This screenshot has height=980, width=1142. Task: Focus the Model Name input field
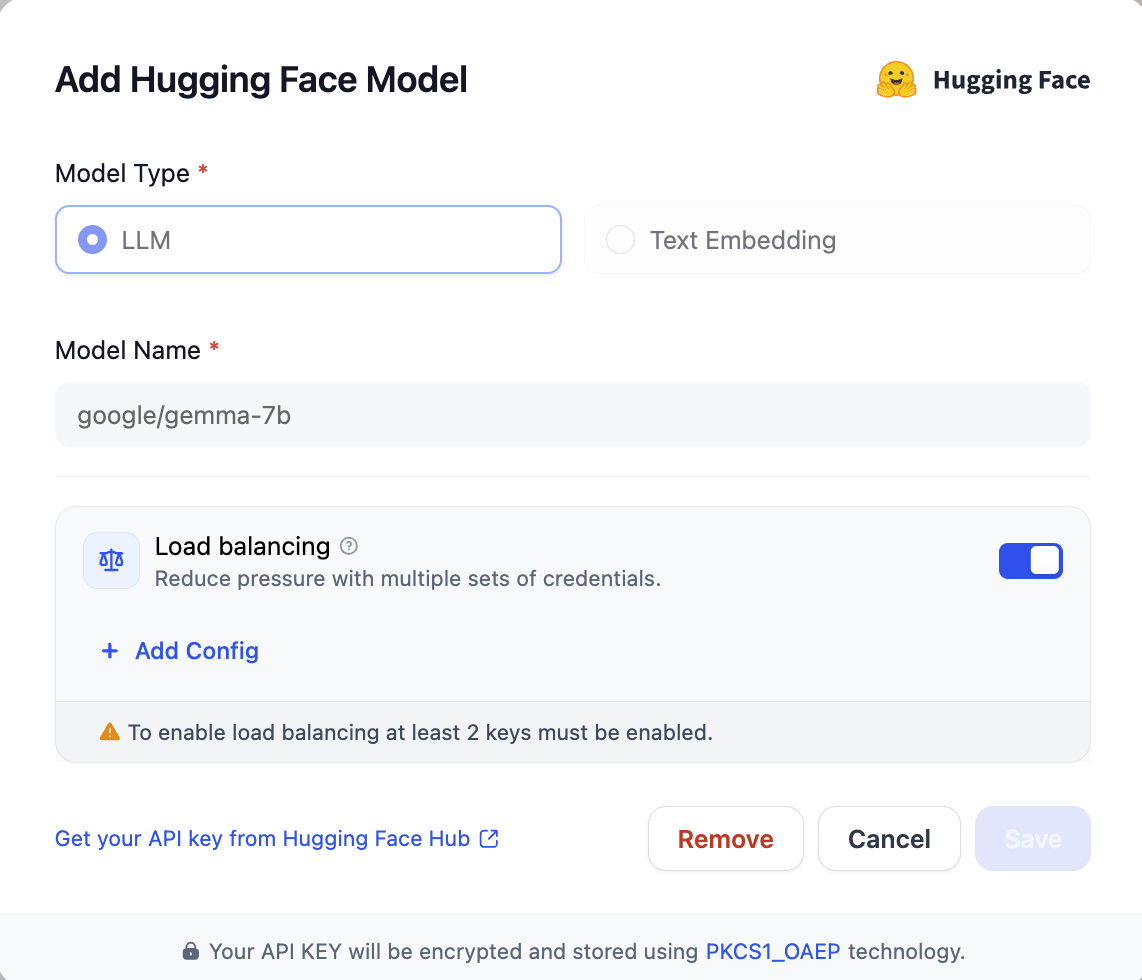point(572,414)
